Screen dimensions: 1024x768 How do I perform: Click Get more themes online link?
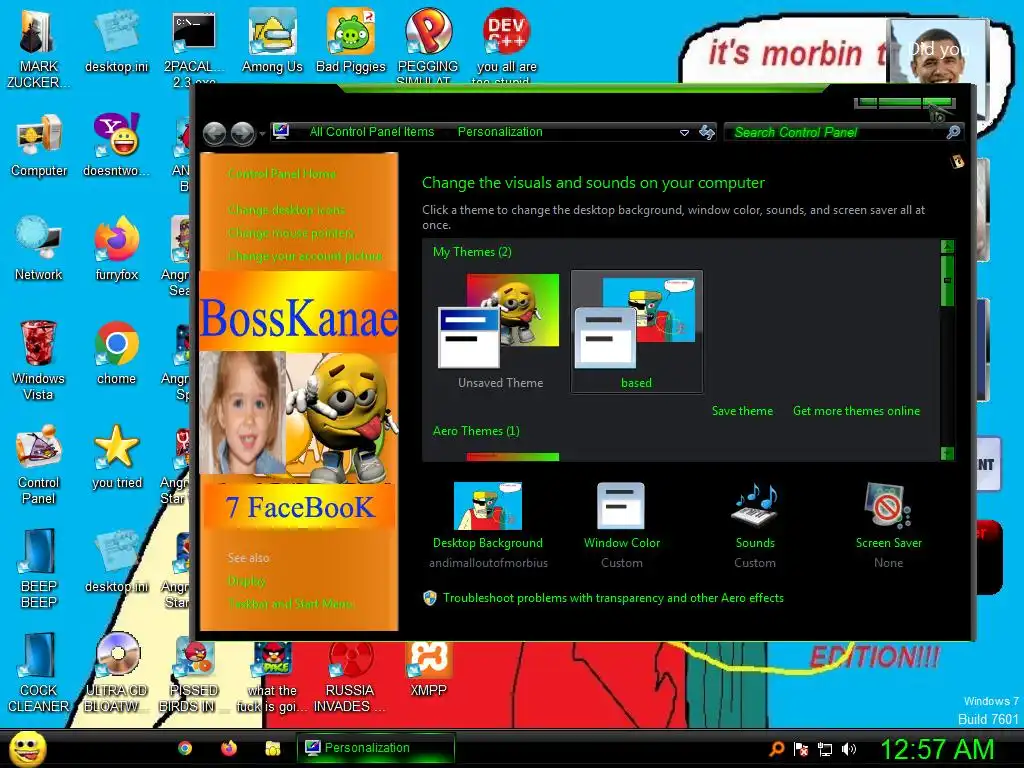pyautogui.click(x=856, y=411)
